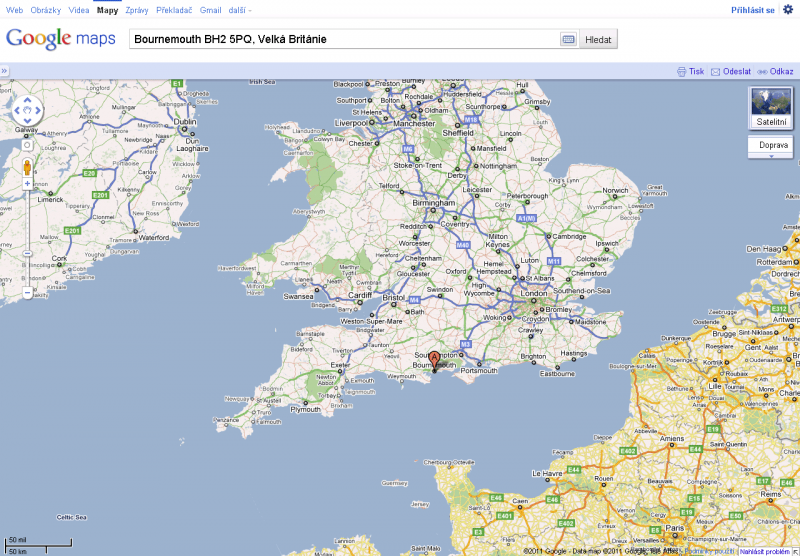Click the Paris label on the map

(674, 528)
